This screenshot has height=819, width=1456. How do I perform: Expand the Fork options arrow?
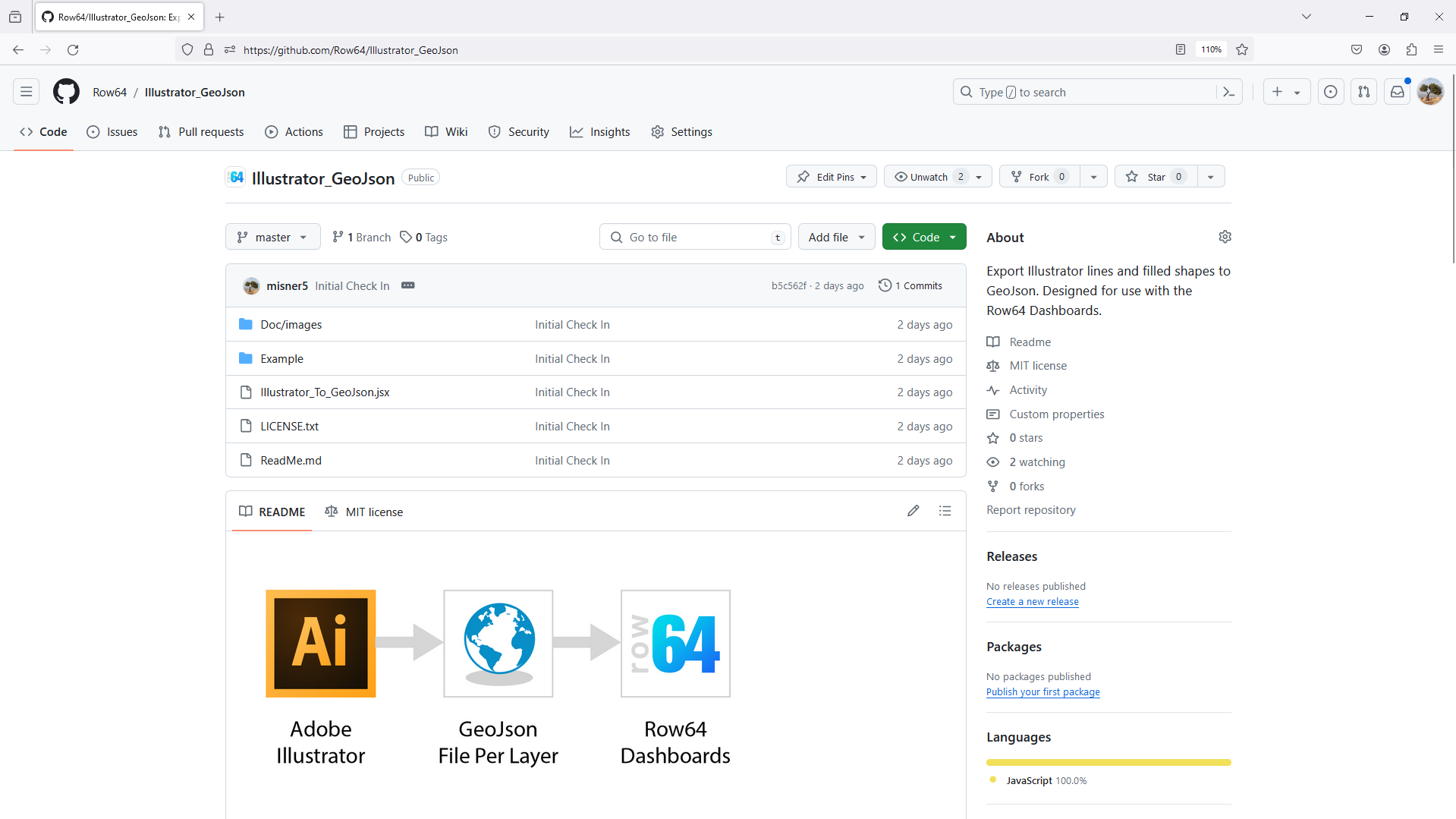click(x=1093, y=176)
